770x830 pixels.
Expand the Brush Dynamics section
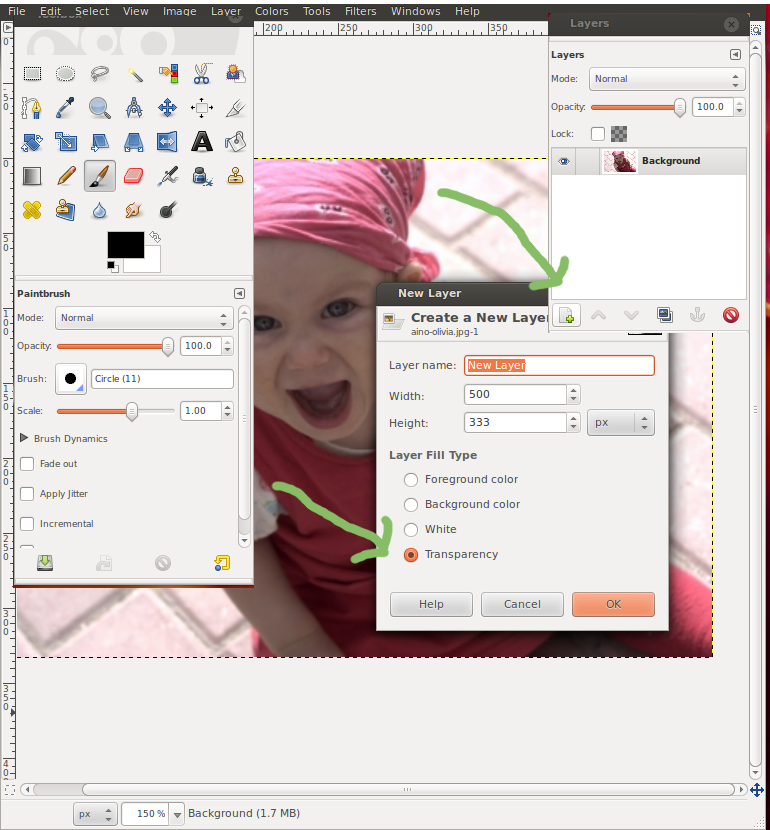[25, 438]
